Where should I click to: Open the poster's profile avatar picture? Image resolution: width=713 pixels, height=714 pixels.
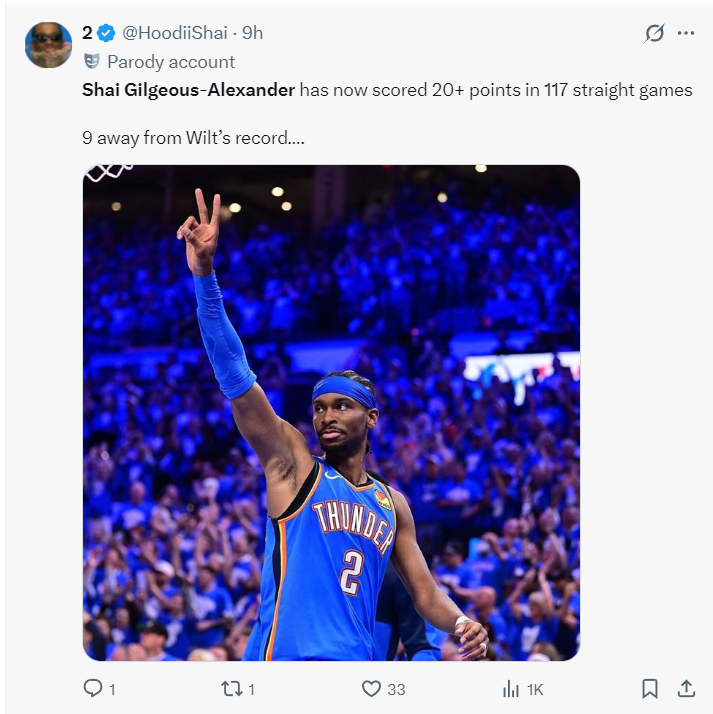point(48,45)
